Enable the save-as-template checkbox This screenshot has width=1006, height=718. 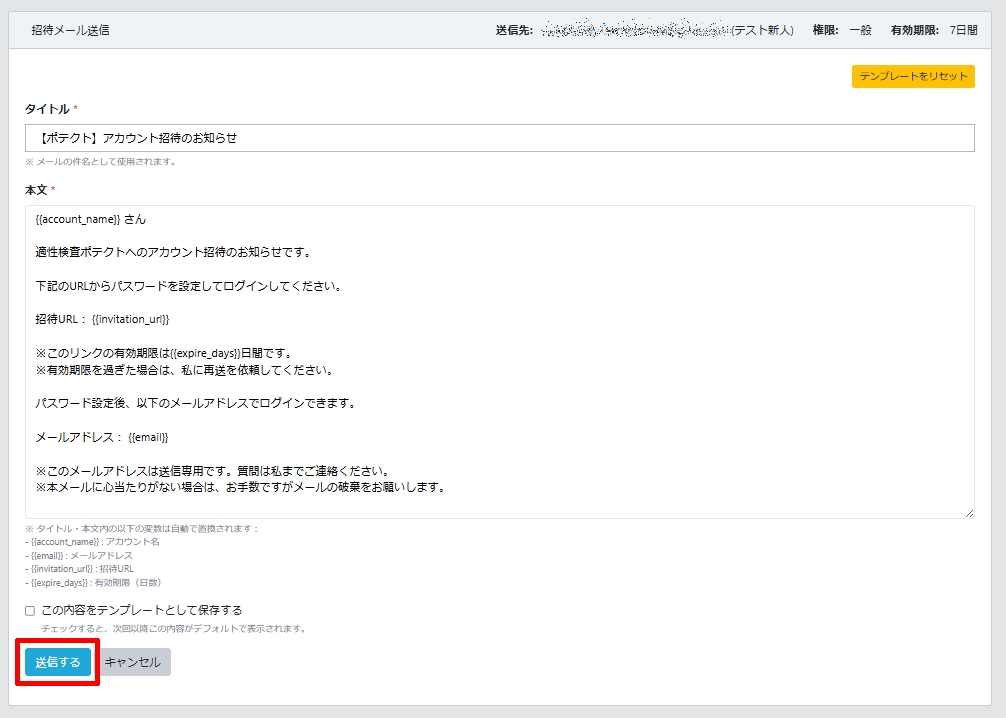pyautogui.click(x=30, y=611)
